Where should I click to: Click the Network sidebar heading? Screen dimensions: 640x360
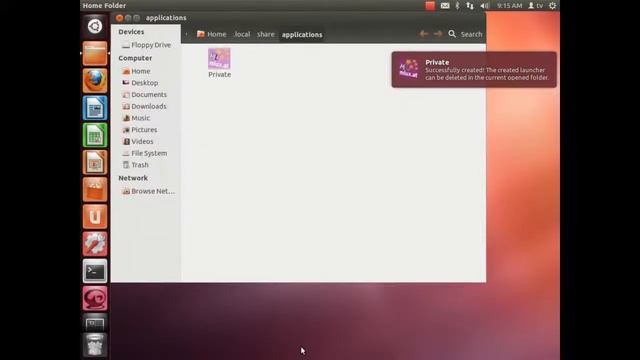pos(133,178)
